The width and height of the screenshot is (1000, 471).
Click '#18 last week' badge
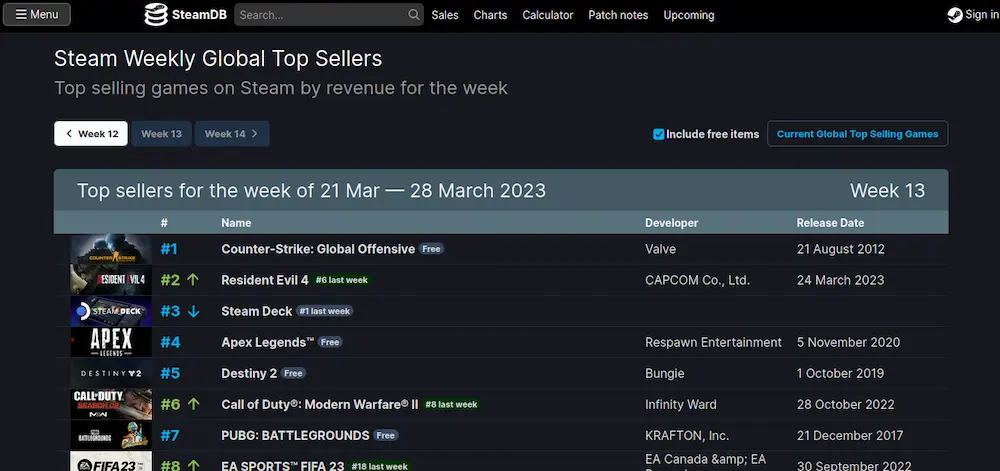coord(380,466)
